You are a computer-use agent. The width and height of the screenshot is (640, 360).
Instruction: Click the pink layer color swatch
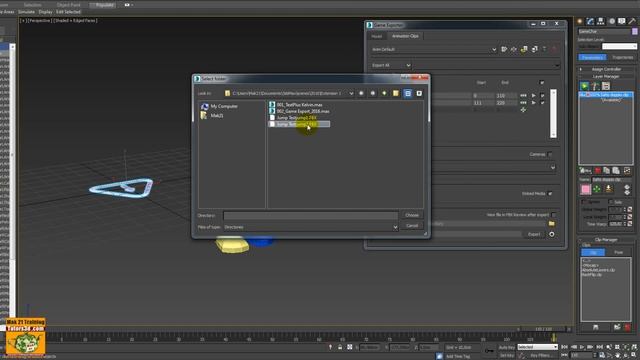[x=586, y=189]
